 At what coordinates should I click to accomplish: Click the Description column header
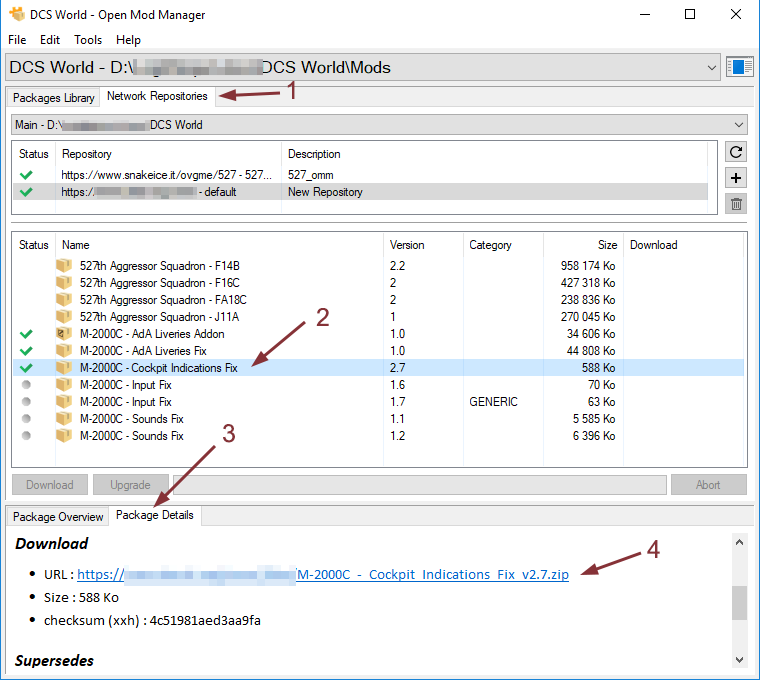point(494,154)
